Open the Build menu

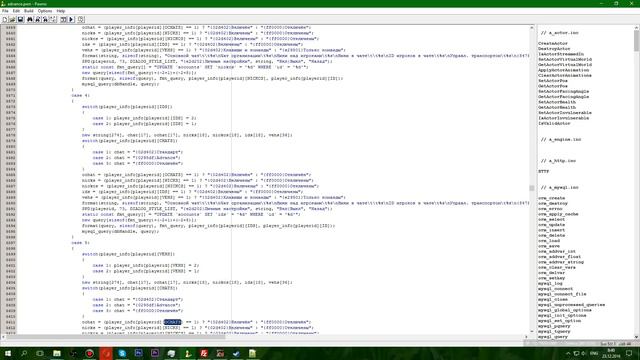[29, 11]
